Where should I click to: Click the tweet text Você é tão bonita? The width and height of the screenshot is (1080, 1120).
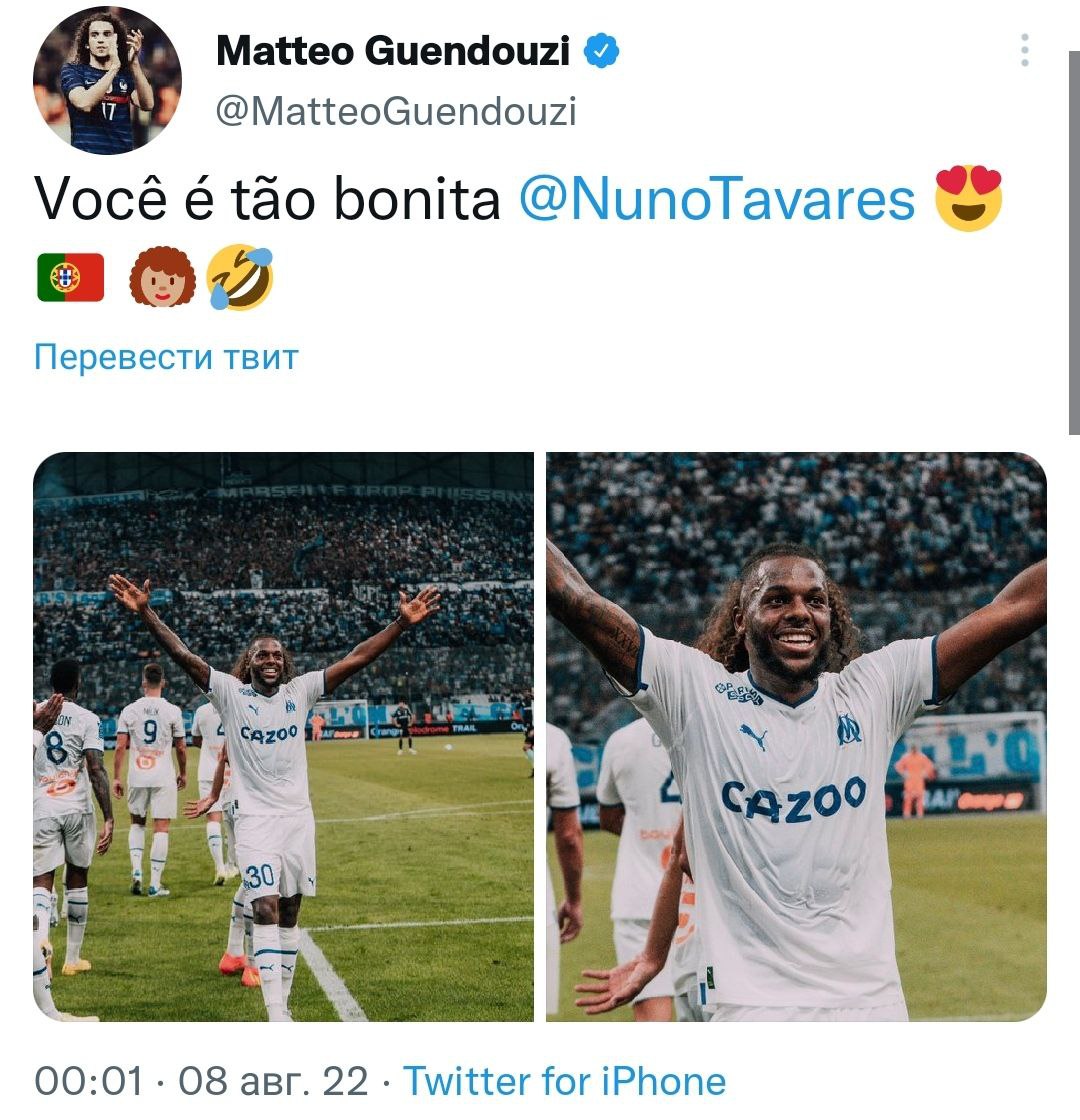(267, 199)
